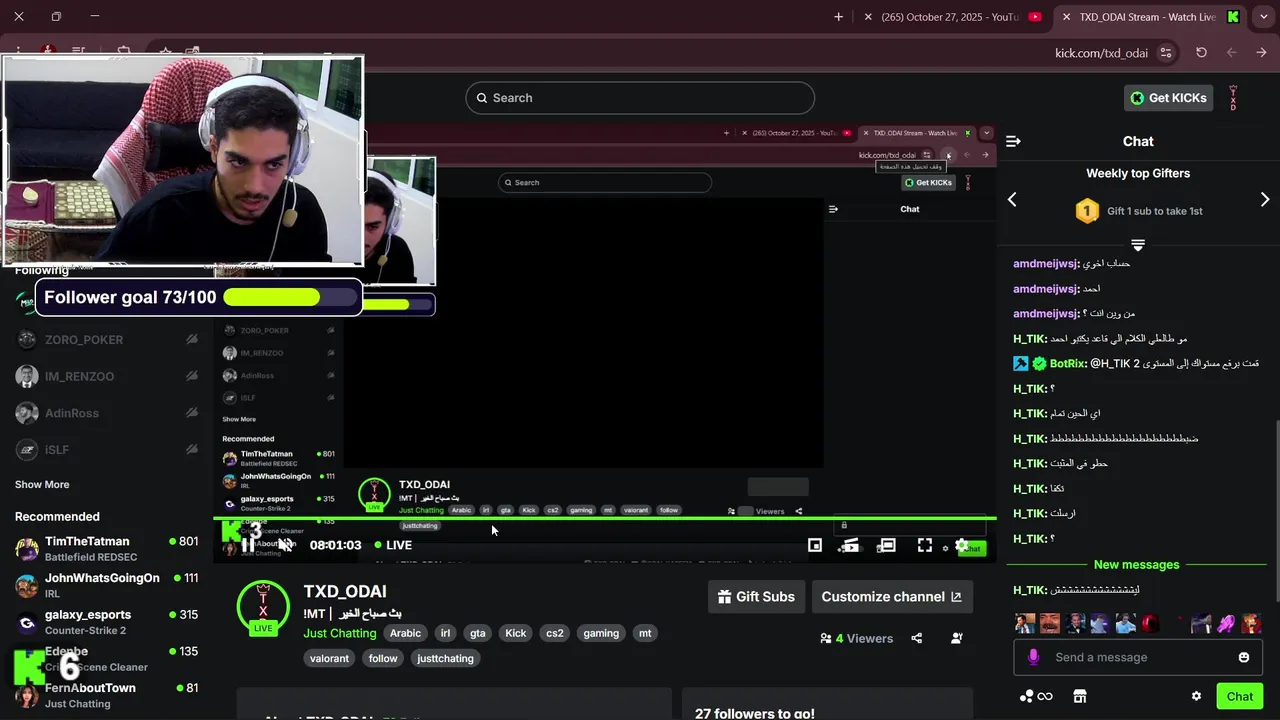
Task: Open the TXD profile avatar menu
Action: click(1233, 98)
